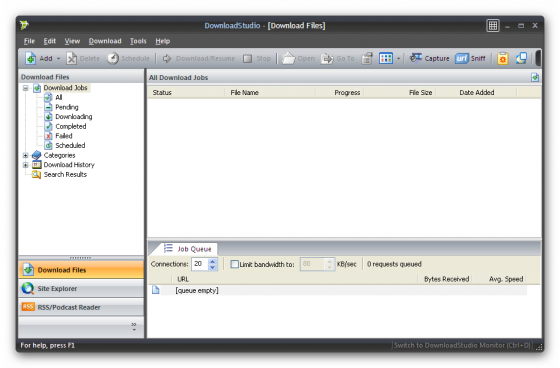The image size is (560, 368).
Task: Collapse the Download Jobs tree node
Action: pos(25,88)
